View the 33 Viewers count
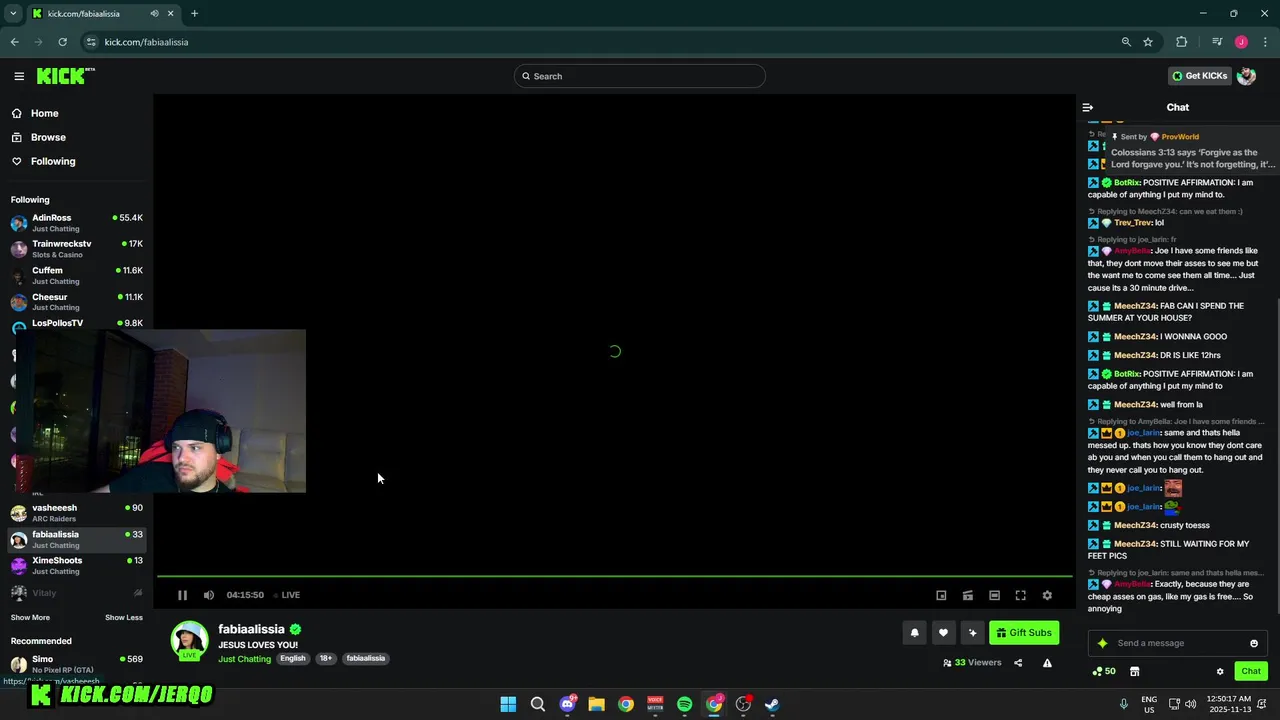Viewport: 1280px width, 720px height. tap(972, 662)
